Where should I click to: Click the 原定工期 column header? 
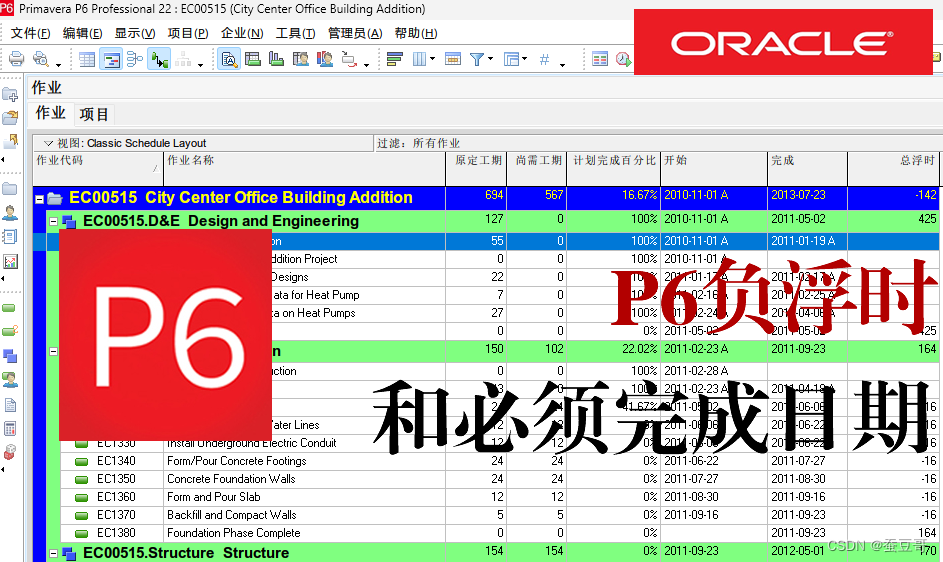pos(476,168)
